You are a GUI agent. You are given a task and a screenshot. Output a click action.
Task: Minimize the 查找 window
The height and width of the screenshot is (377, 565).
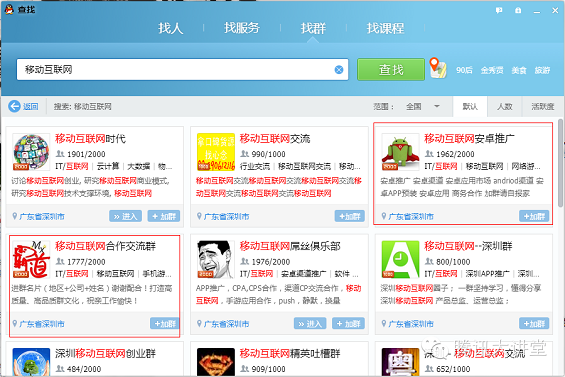click(x=537, y=11)
